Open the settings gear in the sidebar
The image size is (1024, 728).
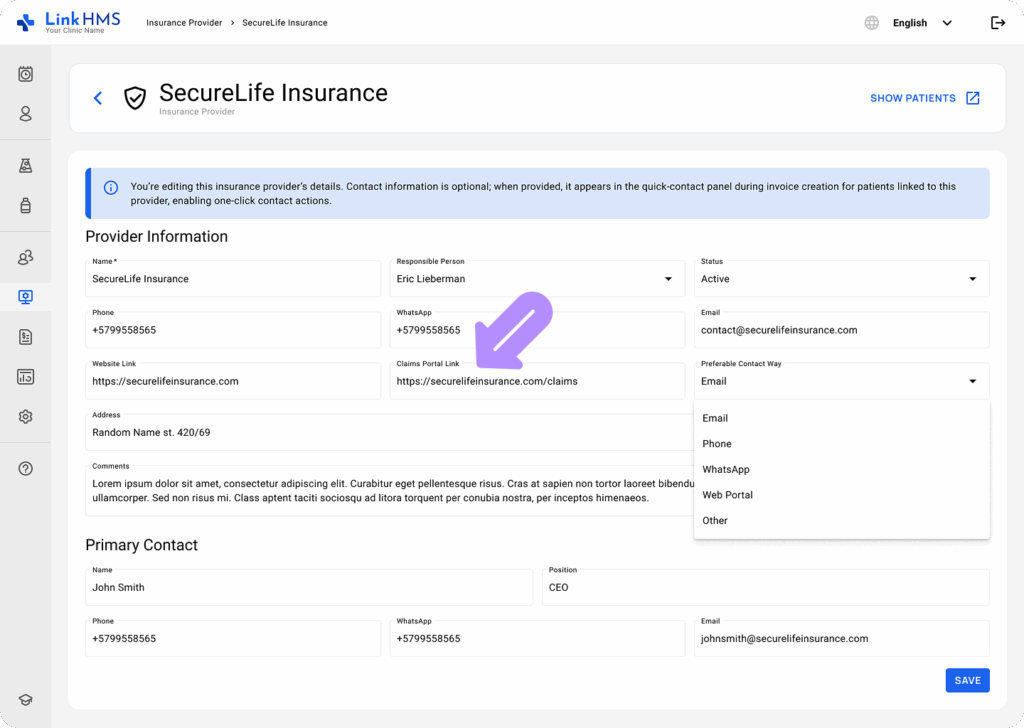(x=25, y=417)
